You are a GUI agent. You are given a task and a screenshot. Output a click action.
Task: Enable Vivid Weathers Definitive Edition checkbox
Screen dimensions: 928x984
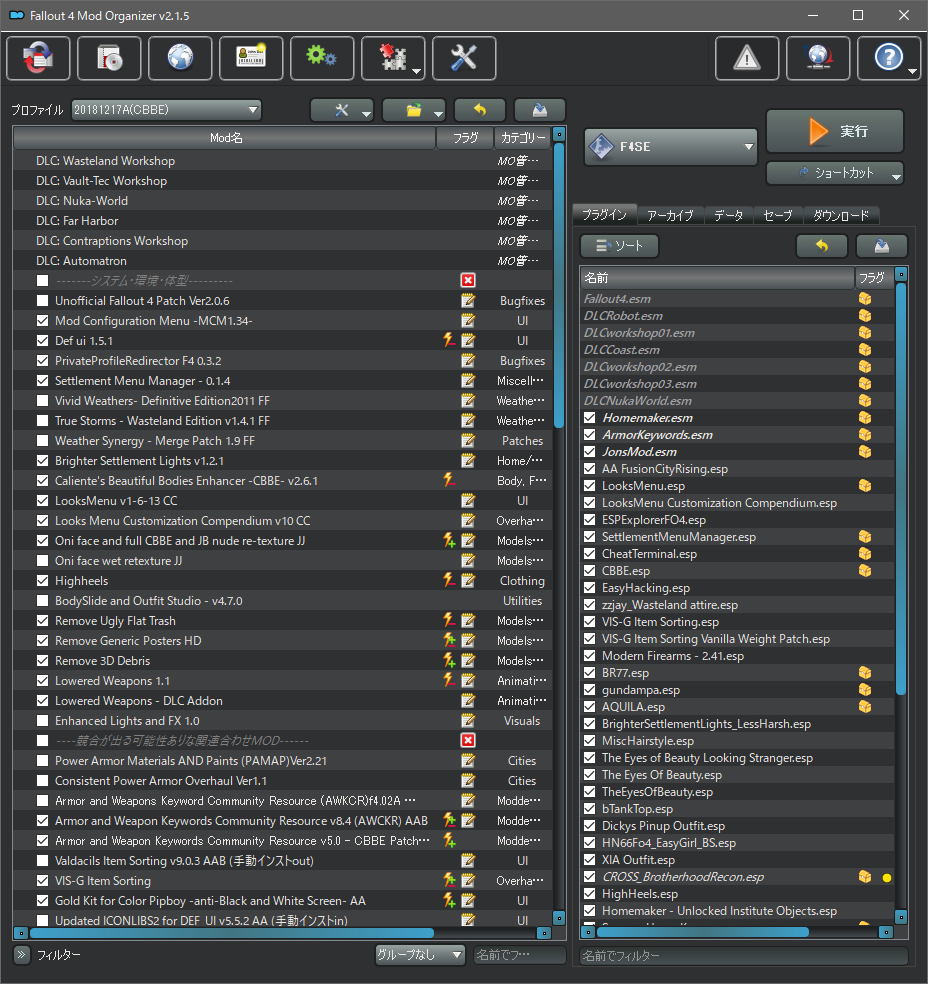point(43,400)
